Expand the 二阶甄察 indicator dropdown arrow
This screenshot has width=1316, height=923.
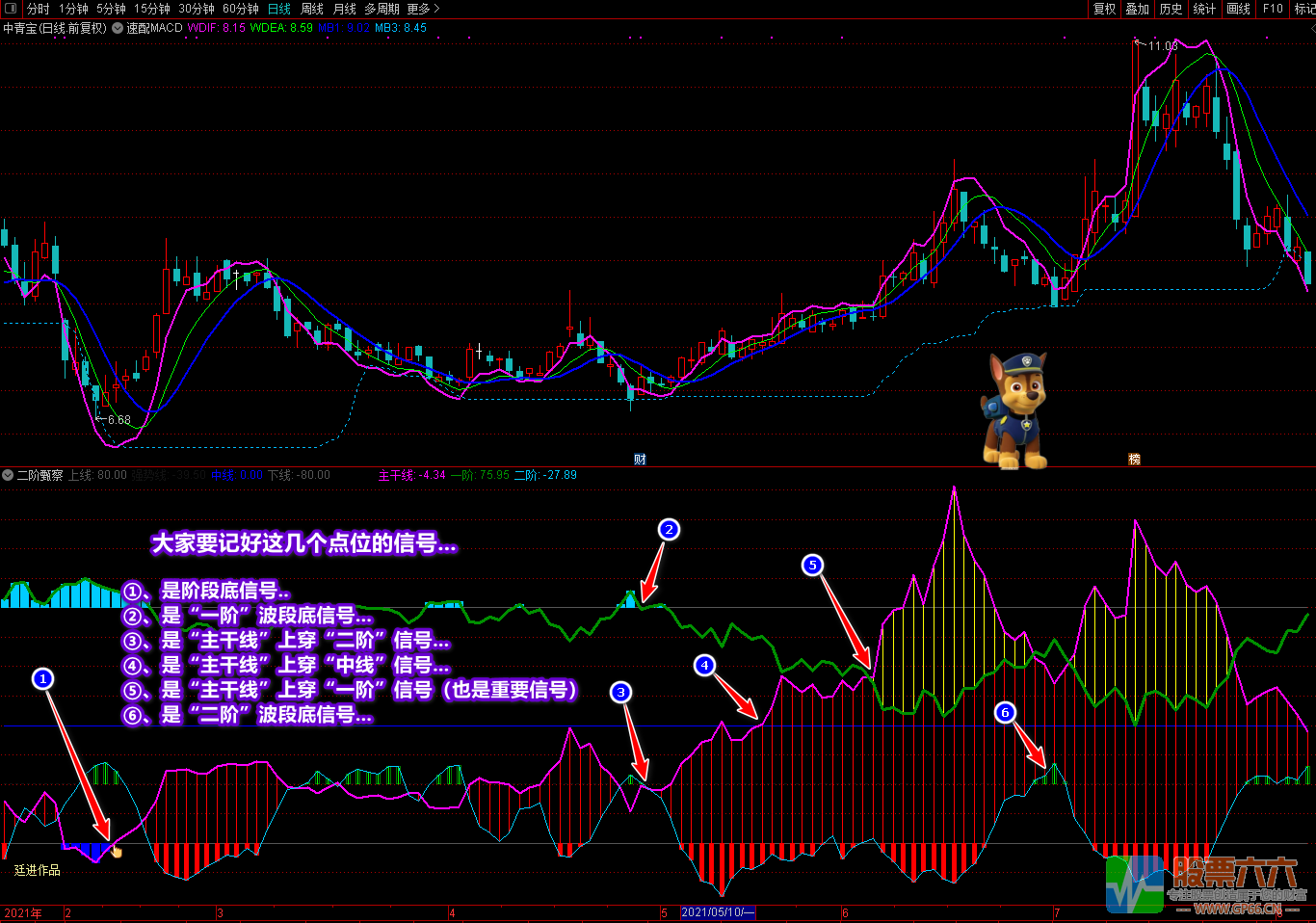pyautogui.click(x=8, y=475)
